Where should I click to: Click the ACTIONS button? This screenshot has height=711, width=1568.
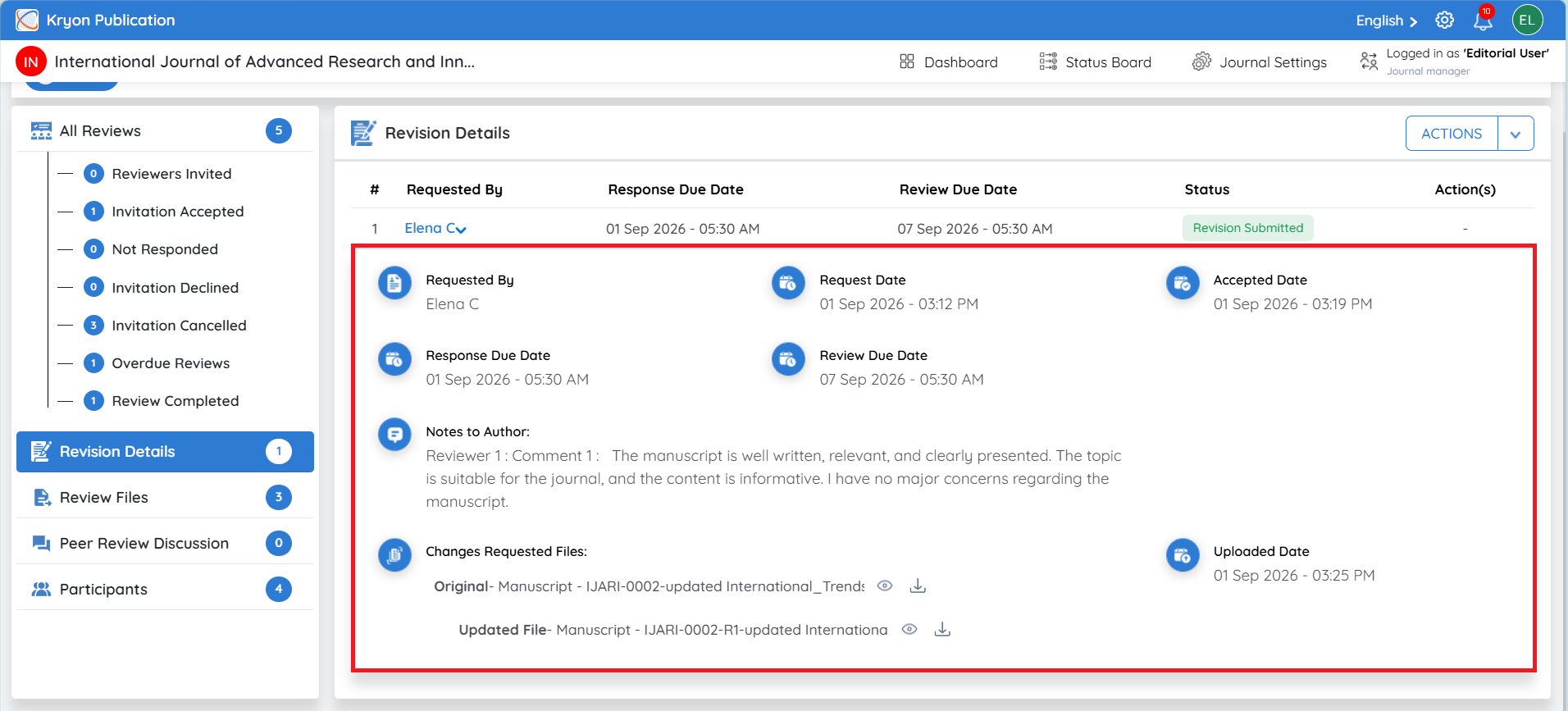[1452, 134]
